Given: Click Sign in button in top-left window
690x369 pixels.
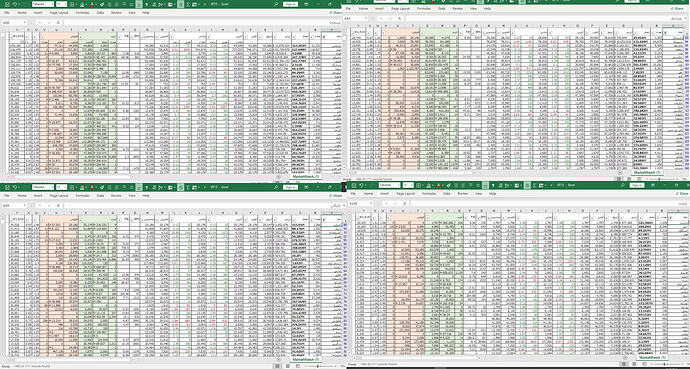Looking at the screenshot, I should pyautogui.click(x=290, y=4).
